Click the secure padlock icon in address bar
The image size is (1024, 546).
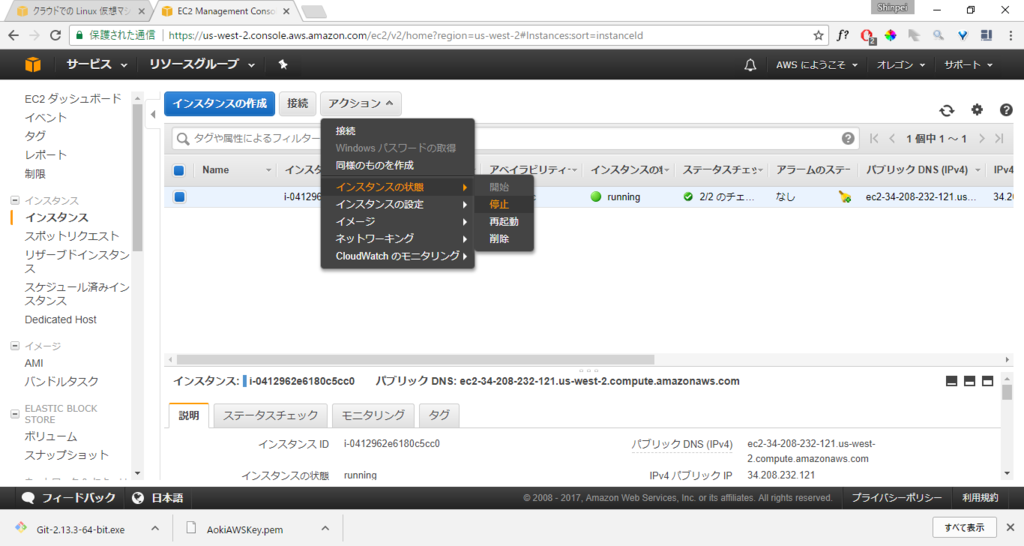pyautogui.click(x=80, y=35)
